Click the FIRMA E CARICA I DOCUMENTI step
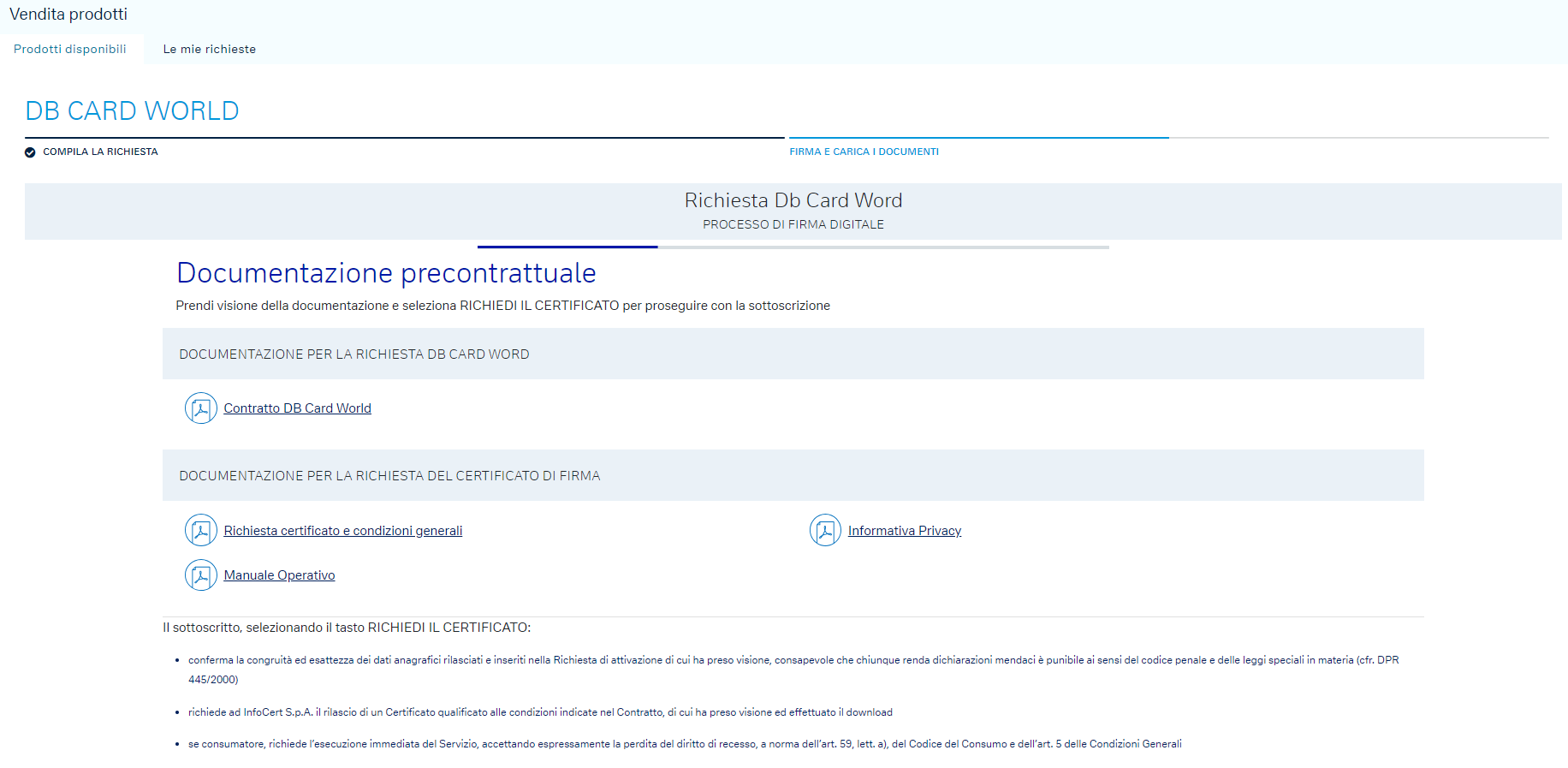Screen dimensions: 1568x768 (x=864, y=152)
